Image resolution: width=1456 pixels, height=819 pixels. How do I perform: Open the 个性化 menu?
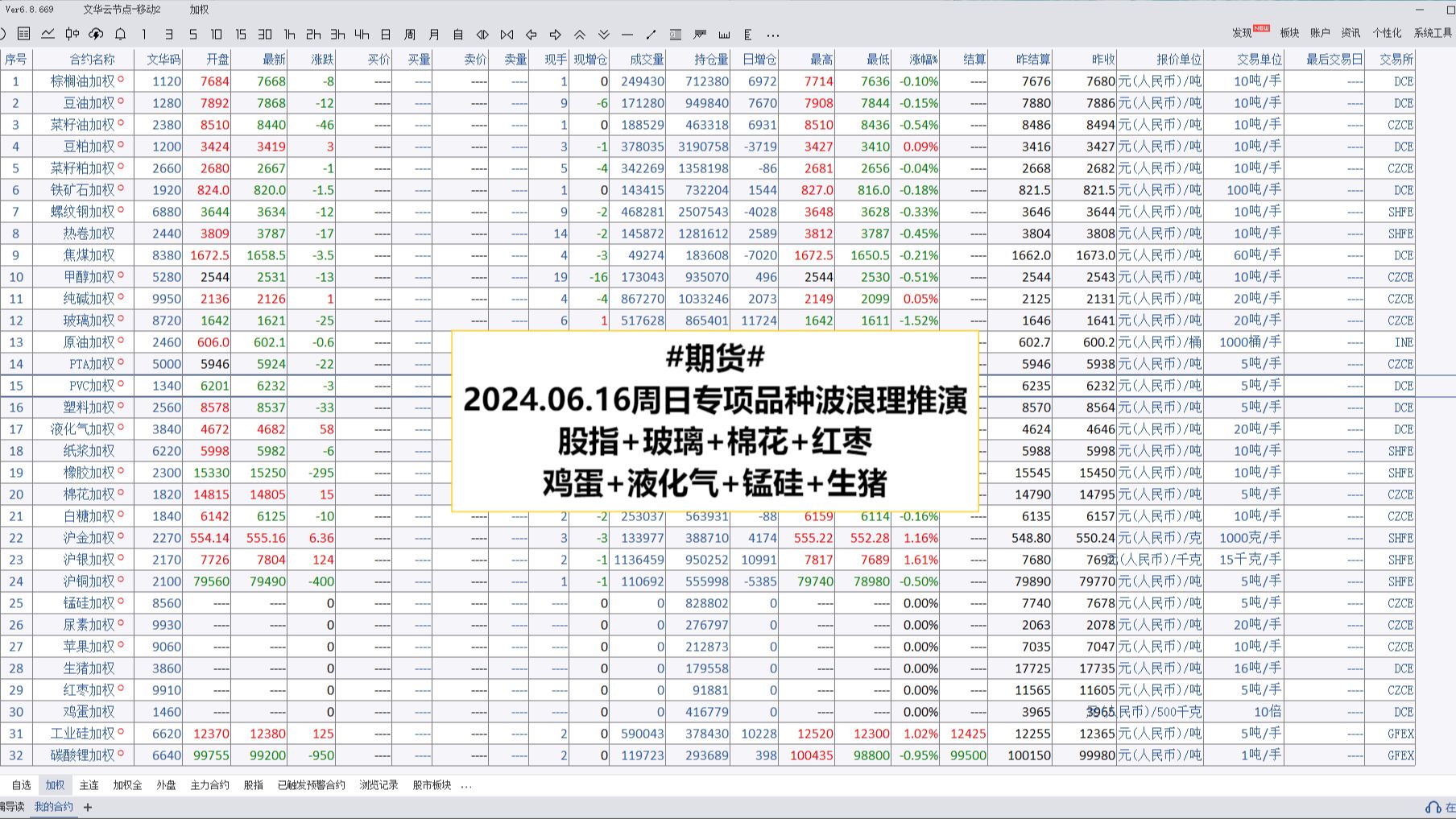point(1387,33)
